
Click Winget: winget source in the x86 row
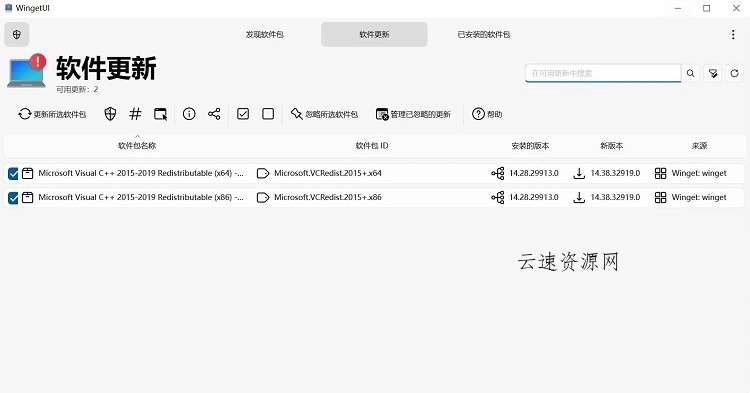699,197
